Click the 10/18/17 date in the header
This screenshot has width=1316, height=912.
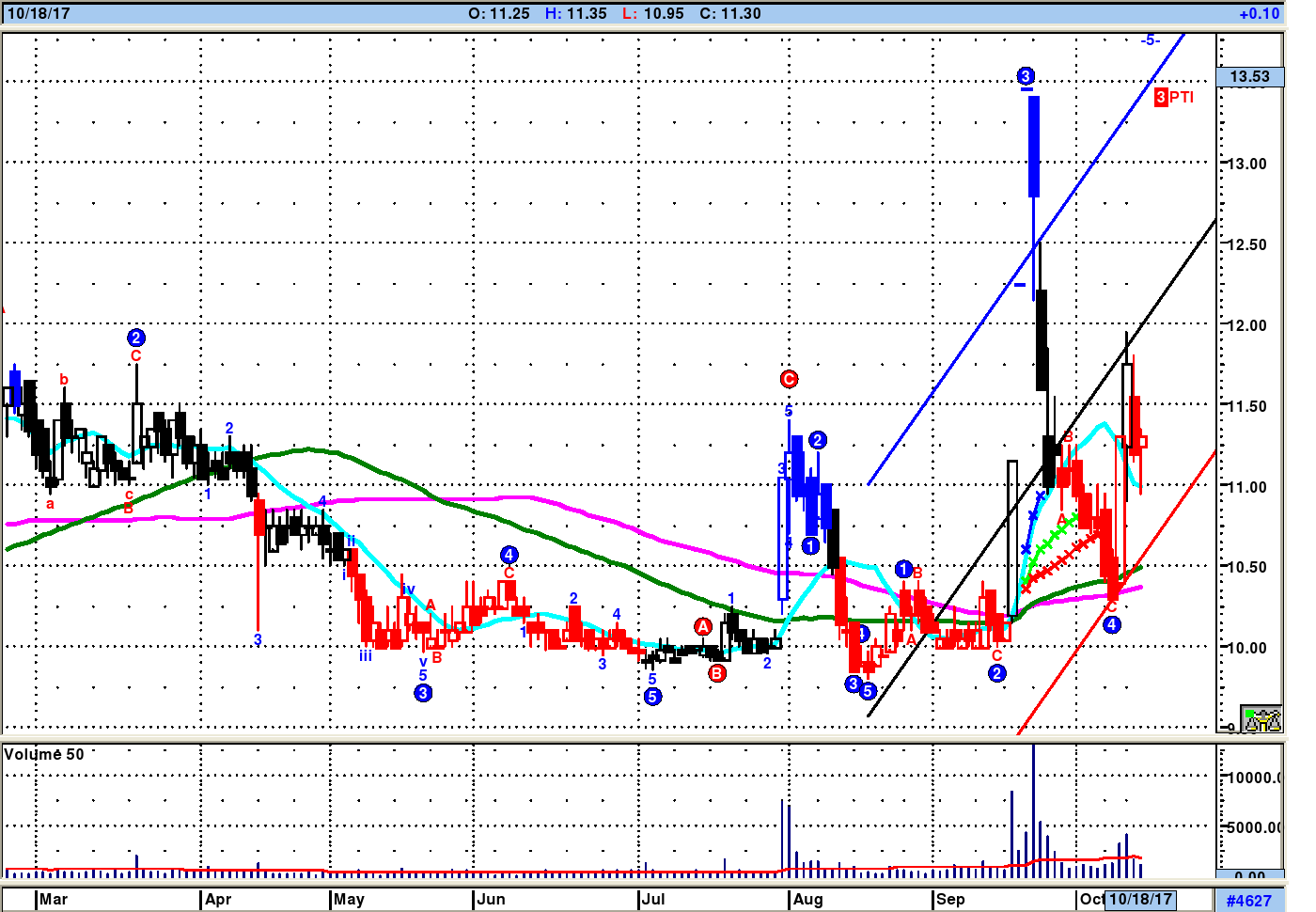point(39,13)
